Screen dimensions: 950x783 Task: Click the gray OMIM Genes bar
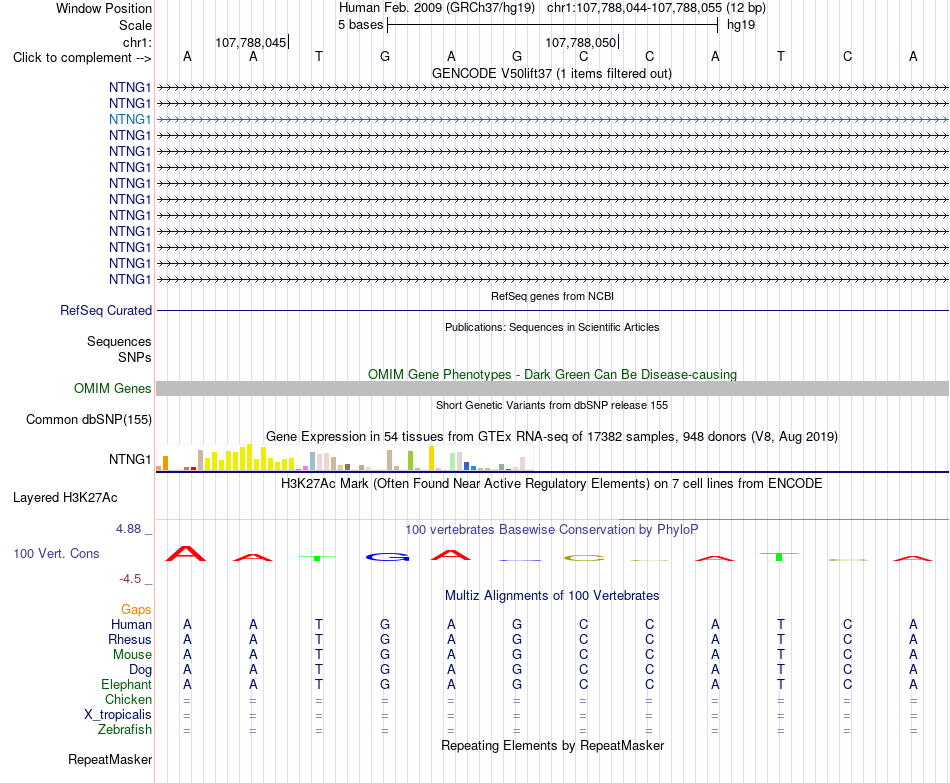(552, 388)
